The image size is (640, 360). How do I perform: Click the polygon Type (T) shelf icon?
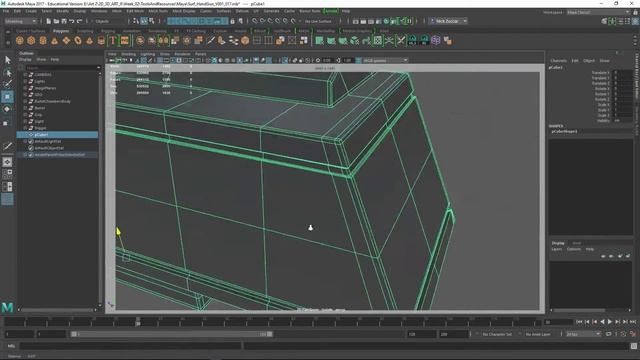pos(113,40)
